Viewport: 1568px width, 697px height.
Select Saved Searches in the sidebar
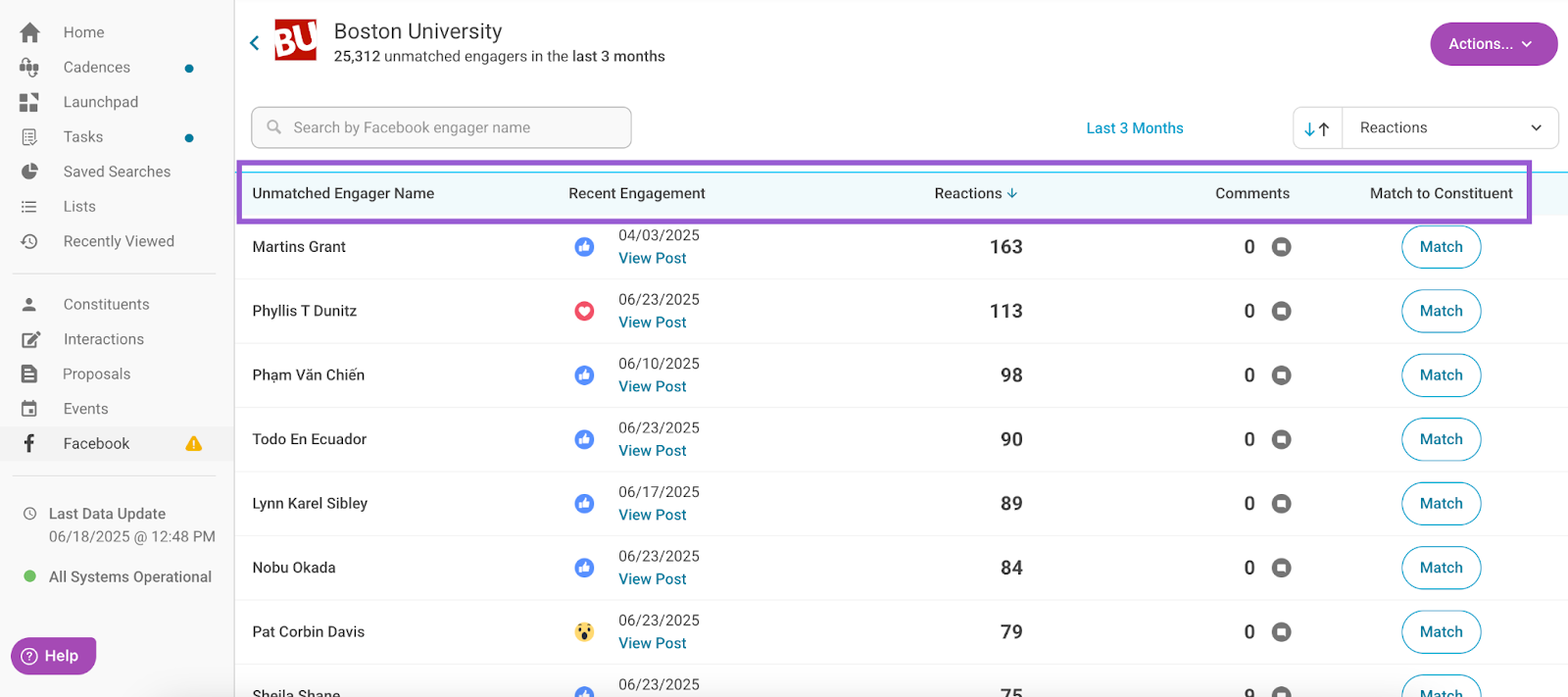click(x=117, y=172)
